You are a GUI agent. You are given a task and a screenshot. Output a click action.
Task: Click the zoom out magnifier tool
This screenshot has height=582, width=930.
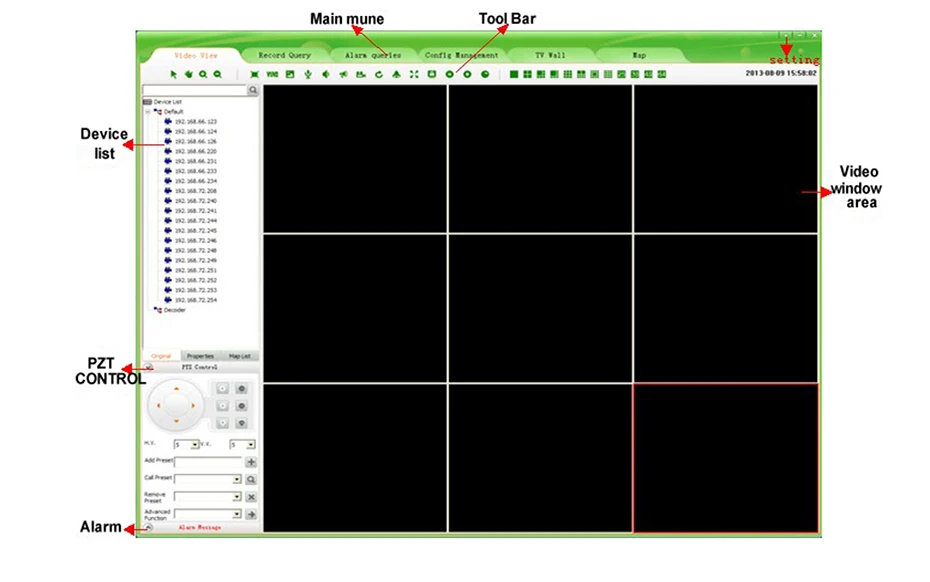click(218, 74)
